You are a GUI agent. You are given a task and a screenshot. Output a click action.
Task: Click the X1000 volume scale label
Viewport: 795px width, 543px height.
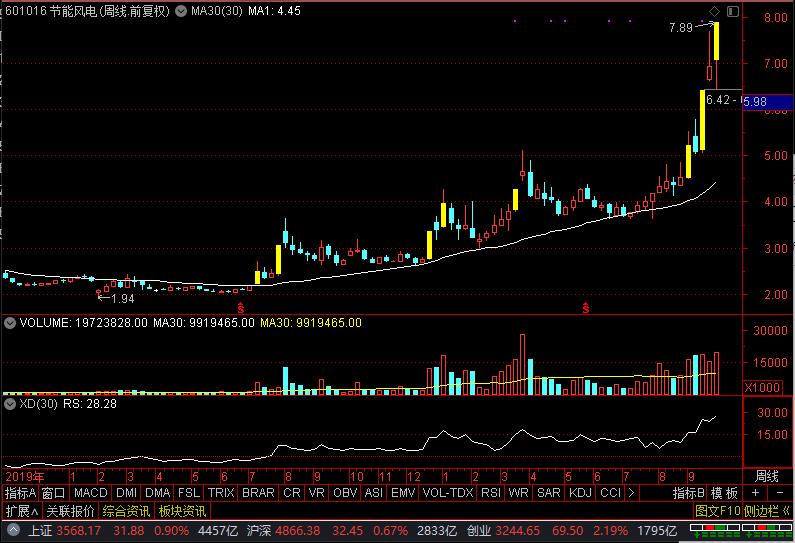tap(762, 387)
